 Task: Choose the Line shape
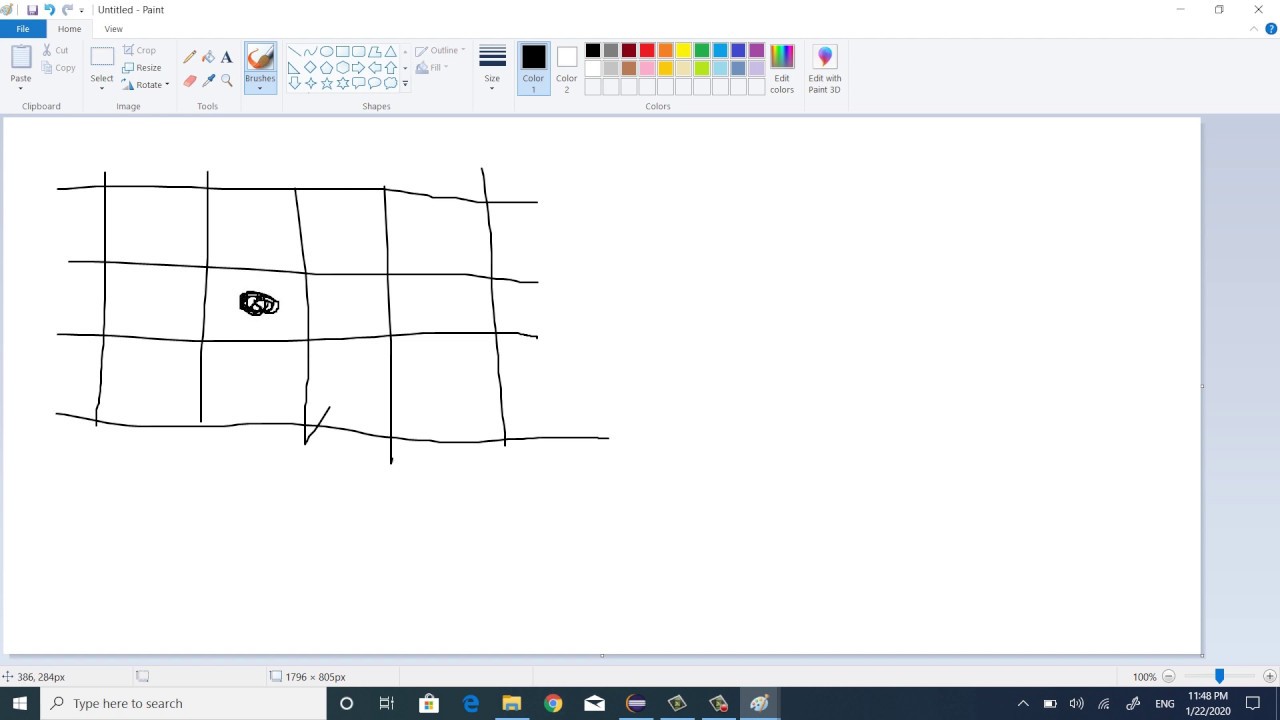[294, 52]
